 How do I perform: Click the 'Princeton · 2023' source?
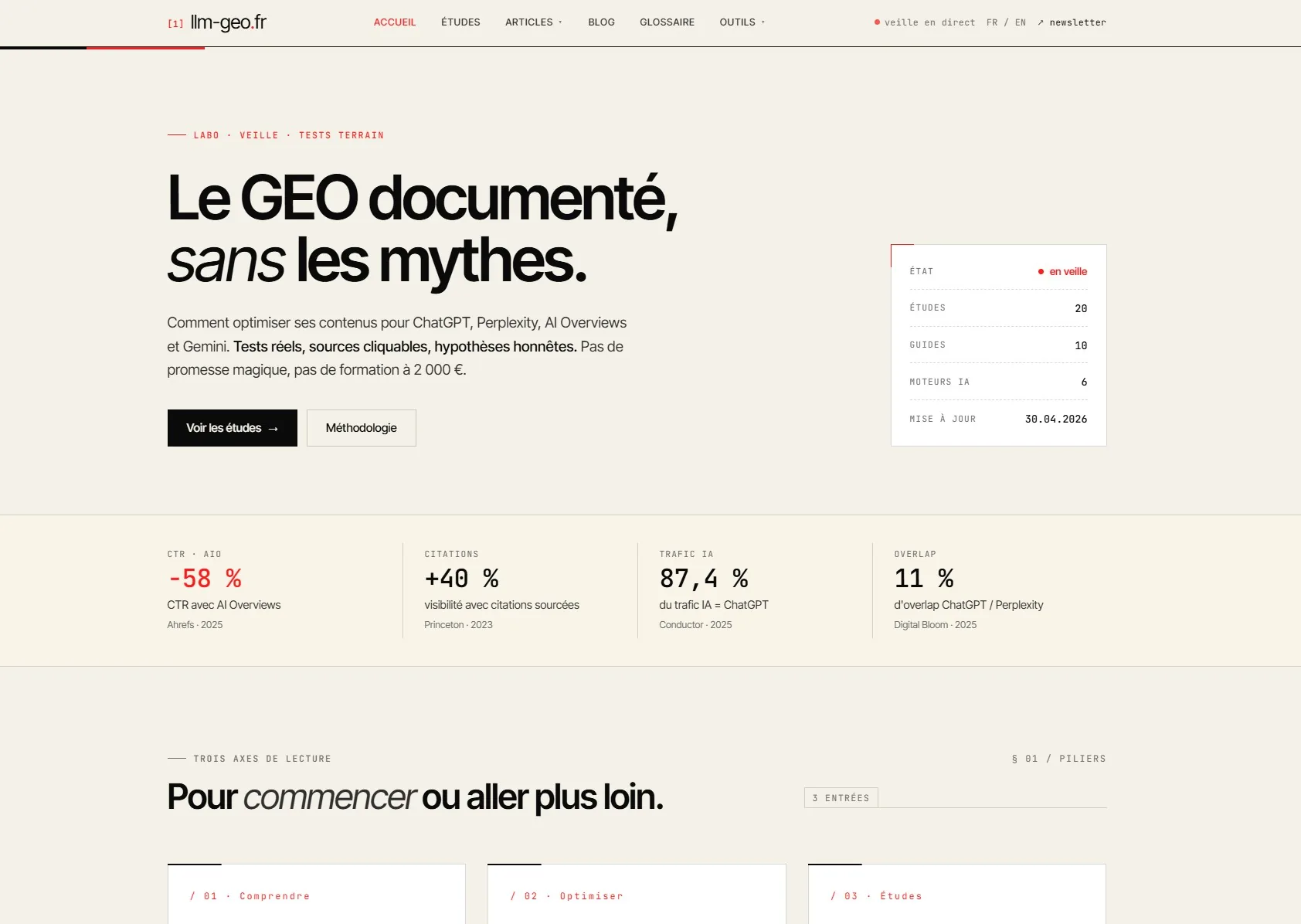click(458, 625)
